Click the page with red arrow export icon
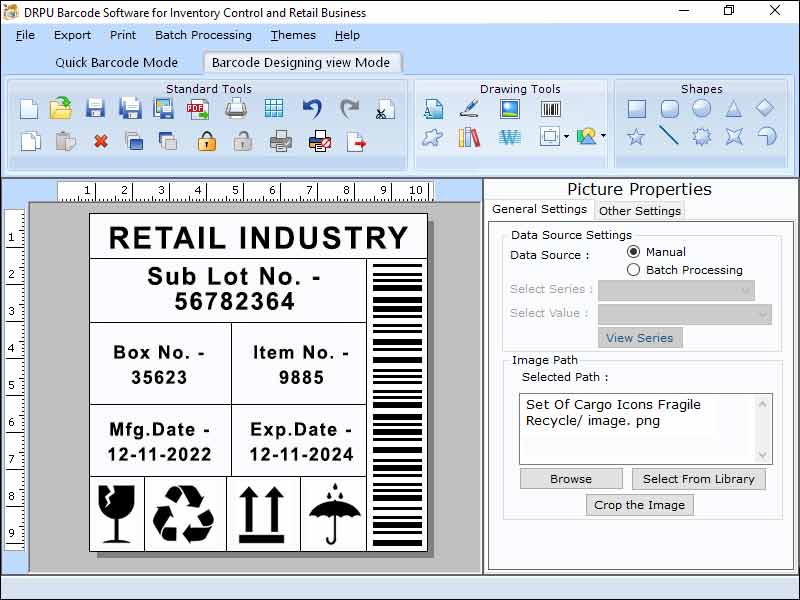 (356, 142)
